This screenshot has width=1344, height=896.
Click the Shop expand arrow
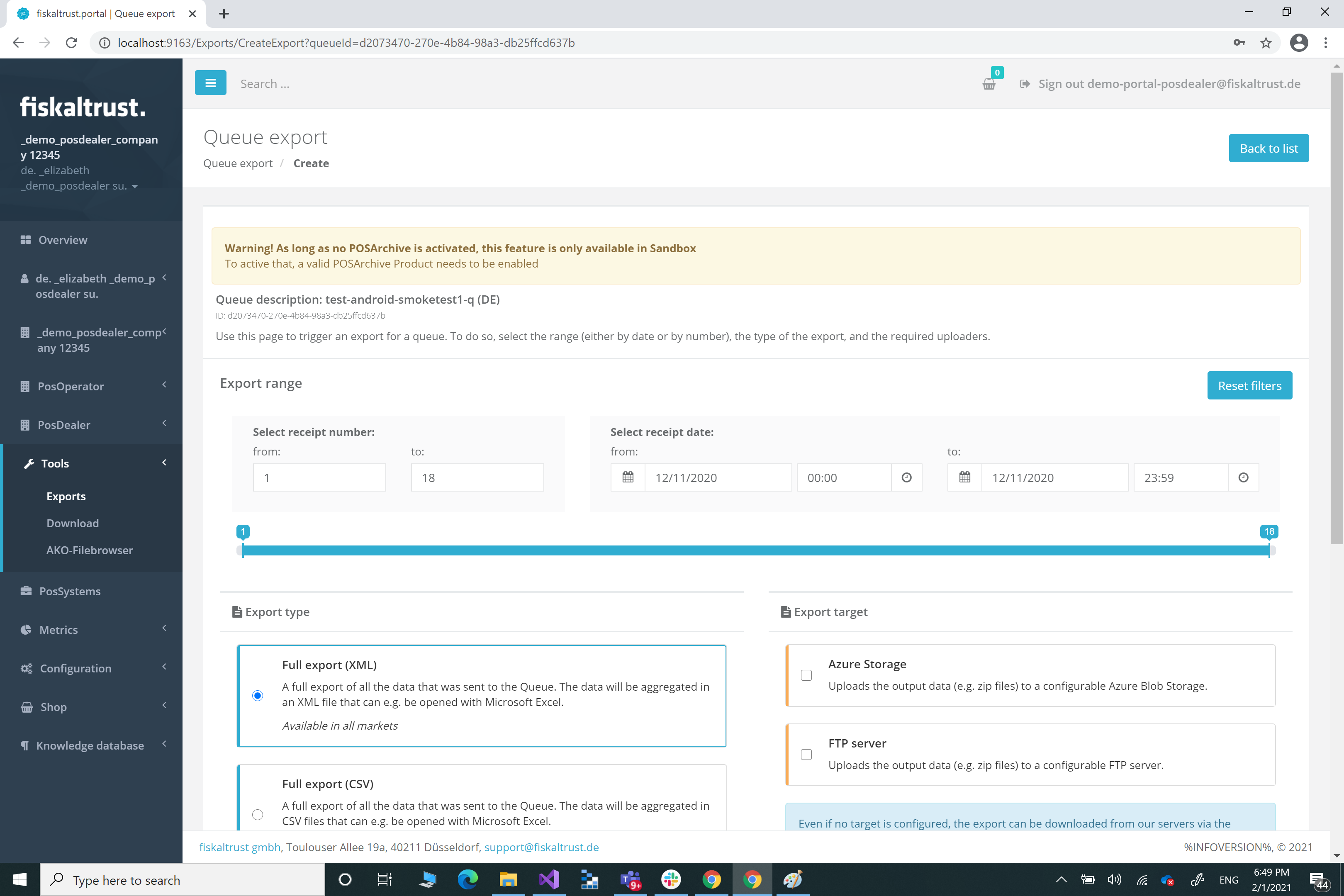pyautogui.click(x=163, y=706)
